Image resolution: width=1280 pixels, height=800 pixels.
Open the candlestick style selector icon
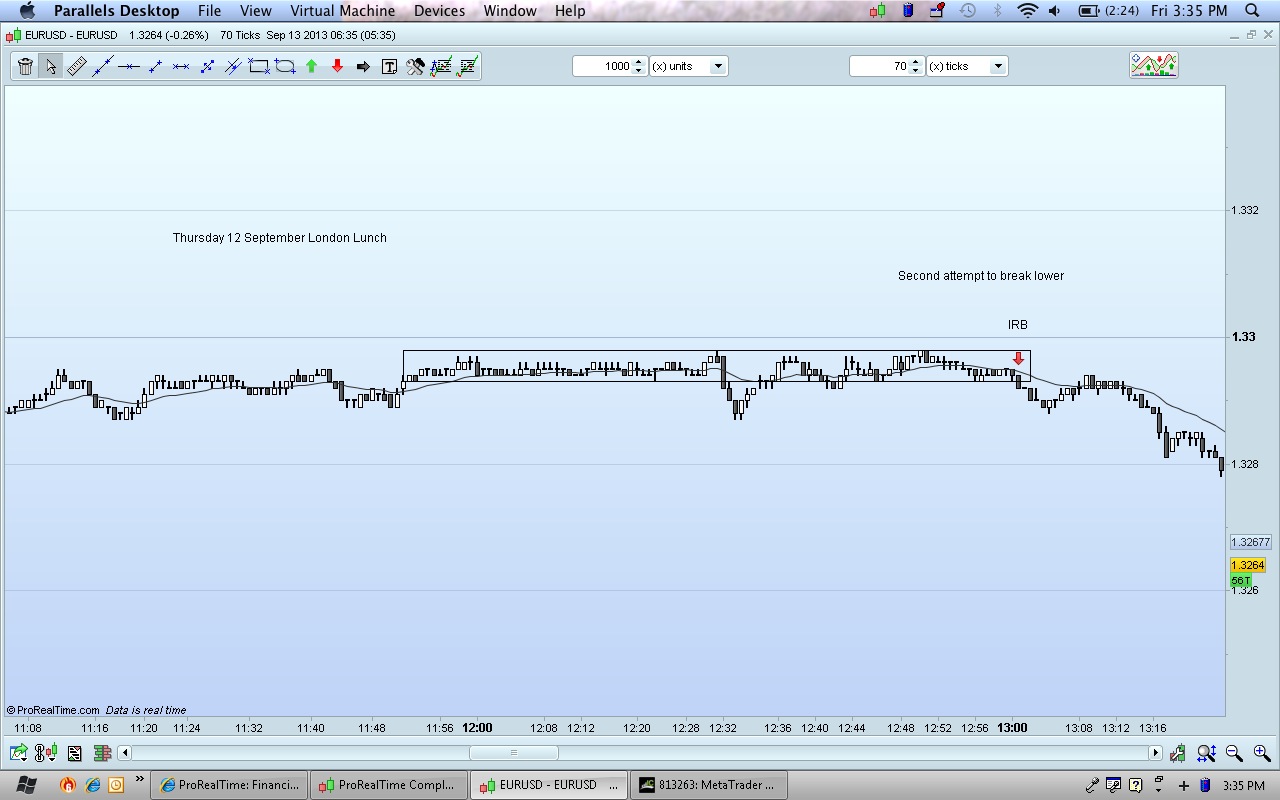click(x=46, y=753)
